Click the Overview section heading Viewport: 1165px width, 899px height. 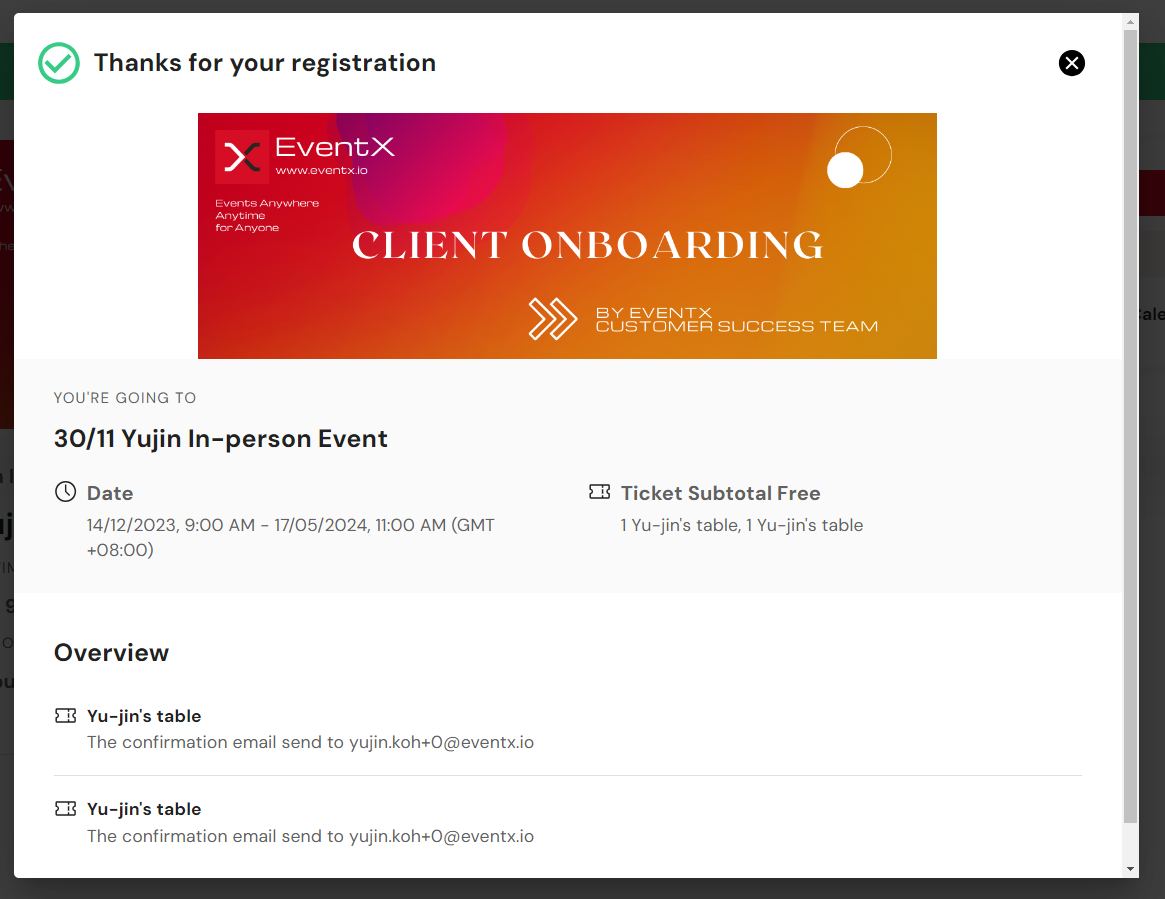(x=111, y=652)
